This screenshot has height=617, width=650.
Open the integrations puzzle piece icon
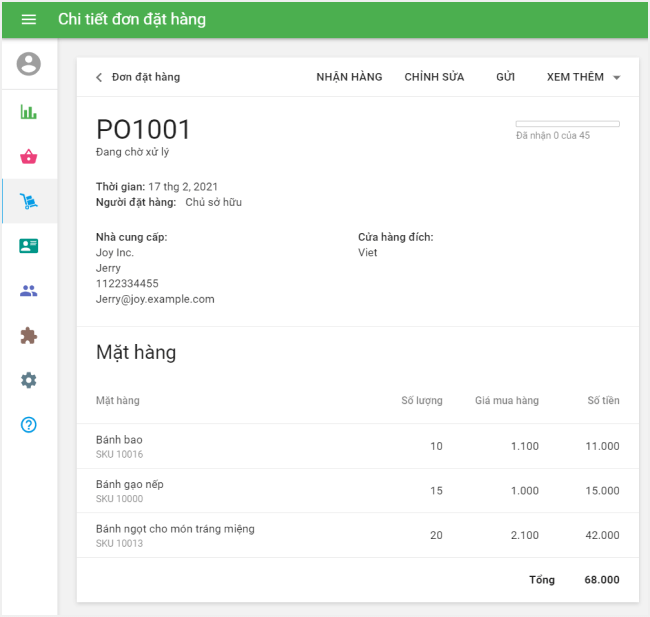click(x=29, y=336)
